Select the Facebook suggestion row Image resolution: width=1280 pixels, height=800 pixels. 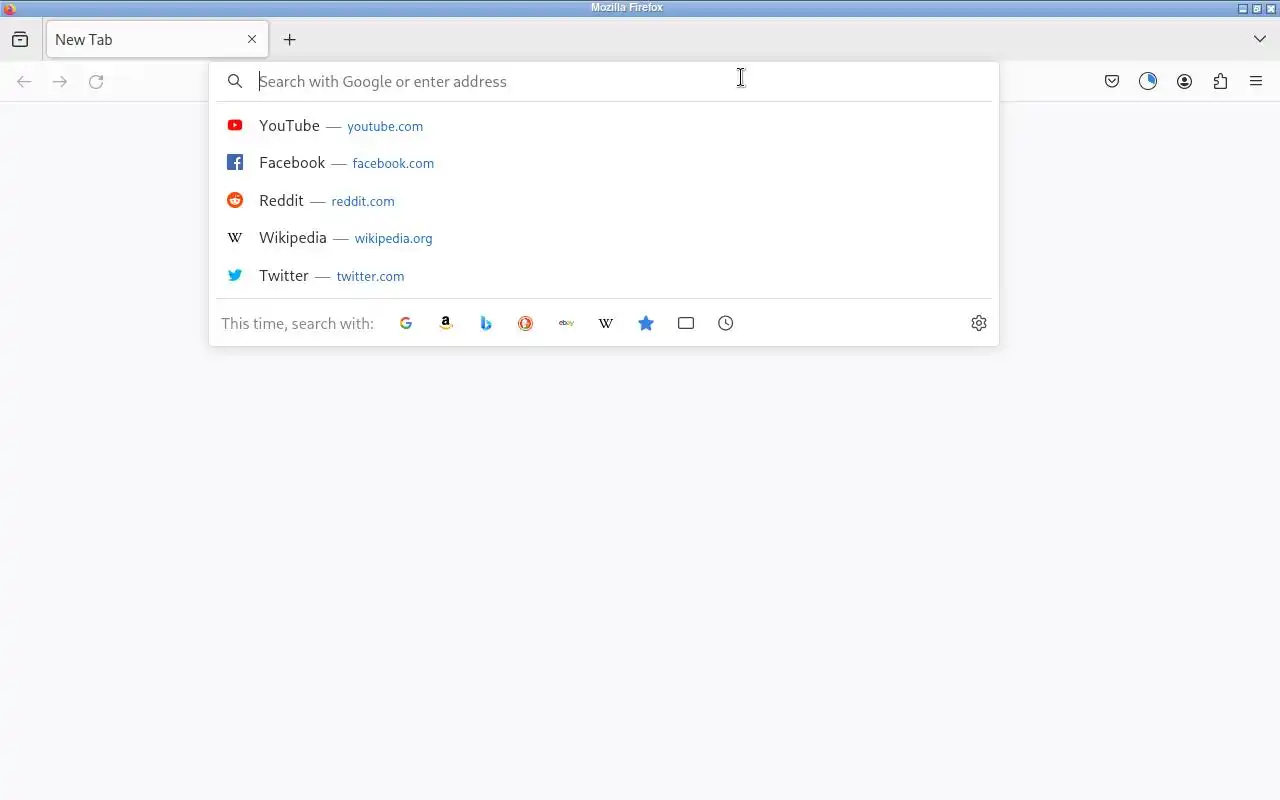tap(604, 163)
